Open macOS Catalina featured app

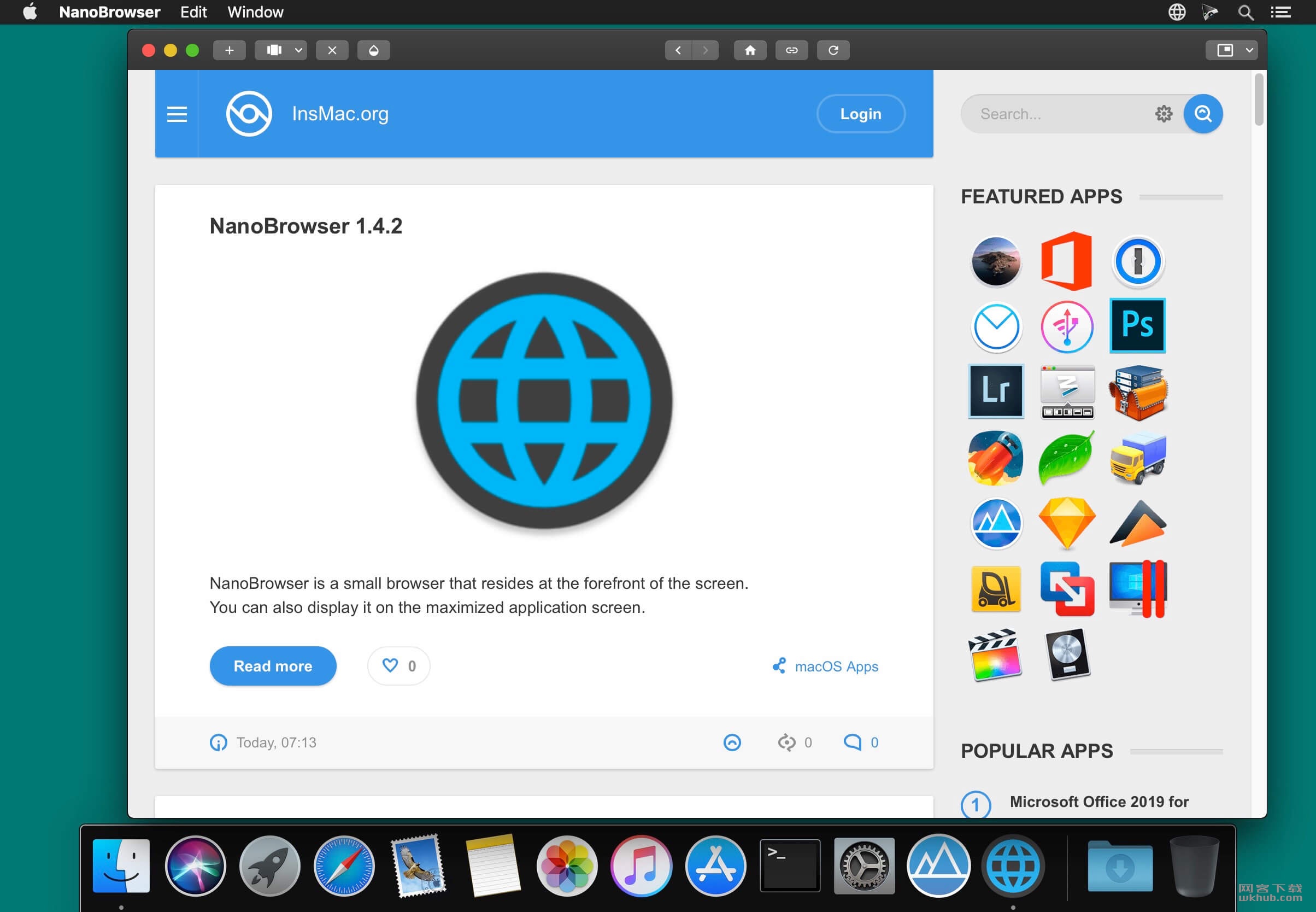click(996, 262)
